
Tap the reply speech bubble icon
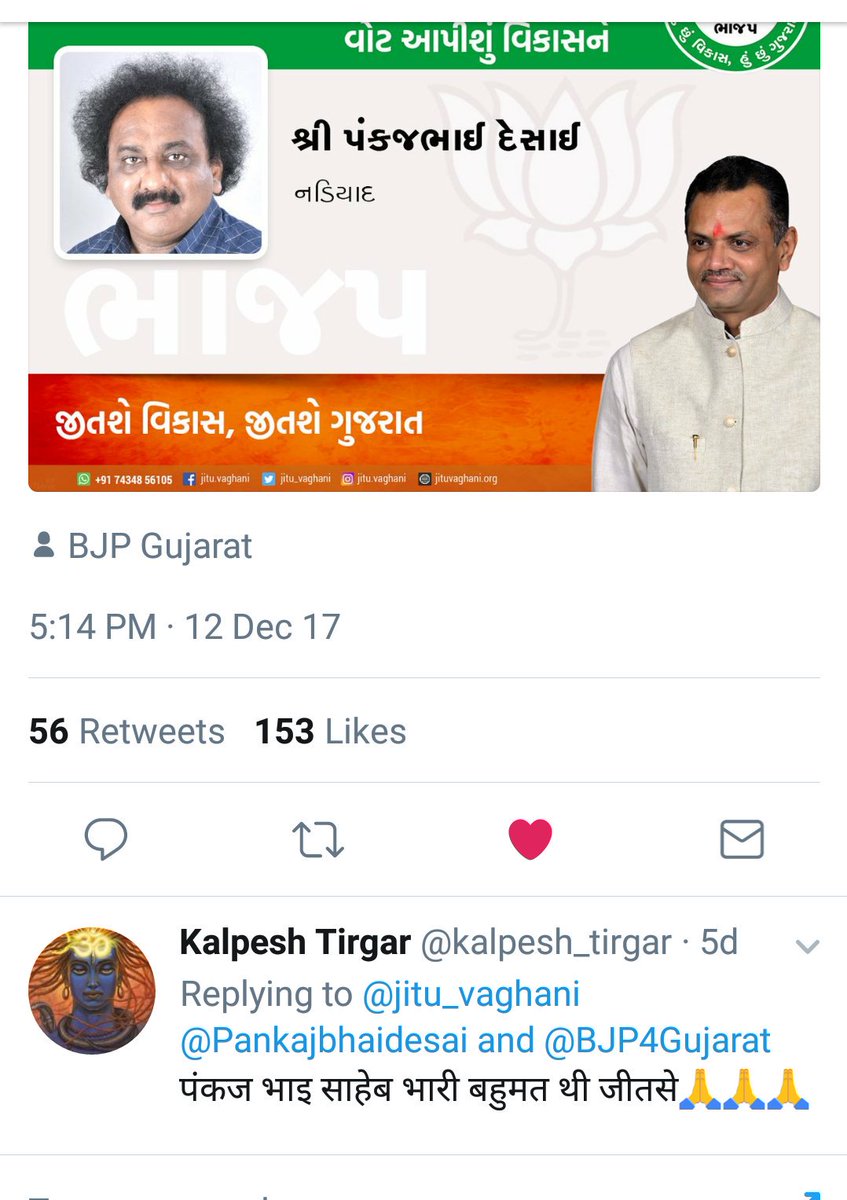pos(105,840)
